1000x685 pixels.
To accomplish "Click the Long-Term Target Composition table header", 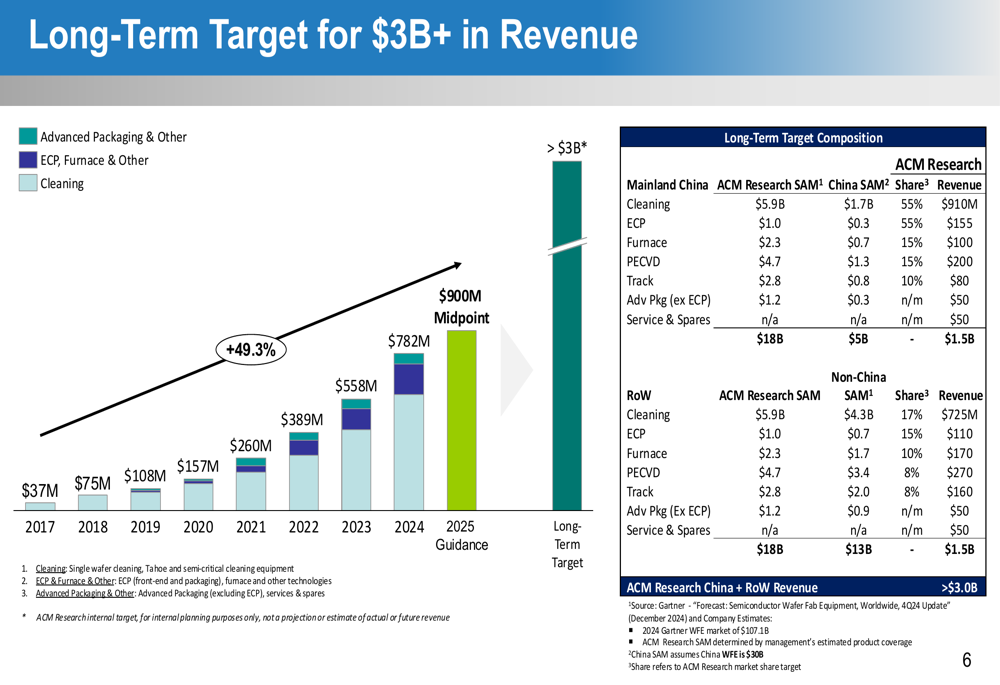I will [803, 138].
